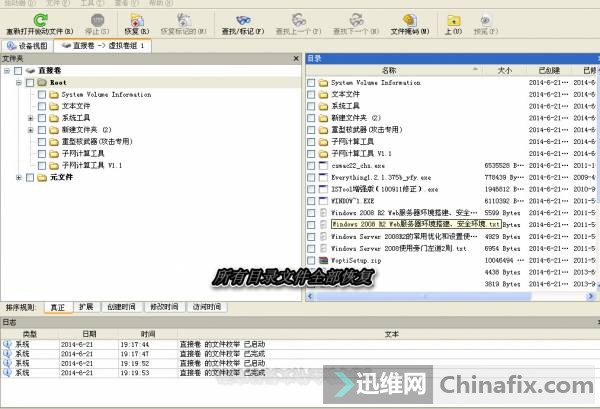Click the Root folder icon in tree
This screenshot has width=600, height=409.
[42, 83]
